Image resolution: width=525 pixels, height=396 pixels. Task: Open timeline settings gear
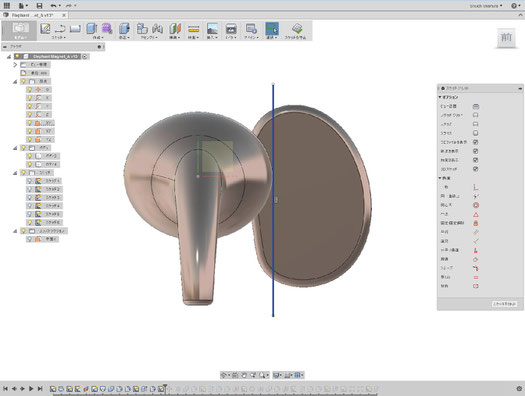point(519,389)
